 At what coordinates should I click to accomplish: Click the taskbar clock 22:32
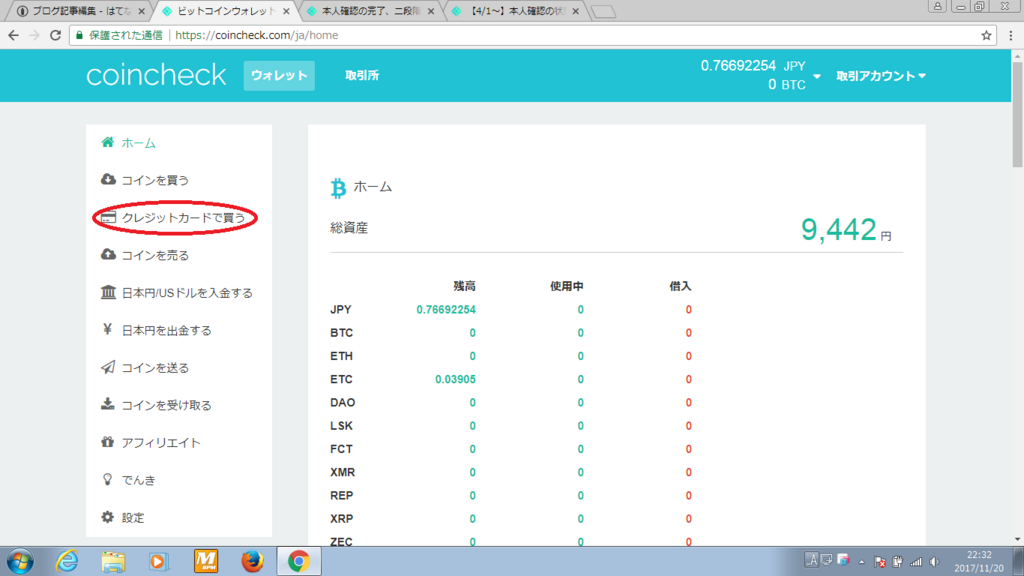(978, 555)
